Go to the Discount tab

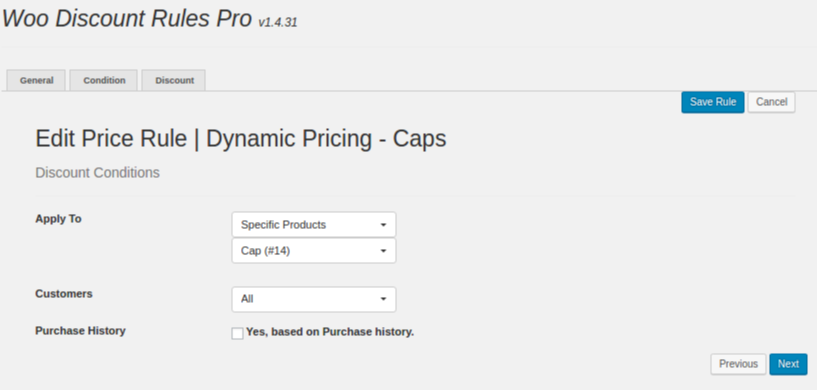click(x=174, y=80)
